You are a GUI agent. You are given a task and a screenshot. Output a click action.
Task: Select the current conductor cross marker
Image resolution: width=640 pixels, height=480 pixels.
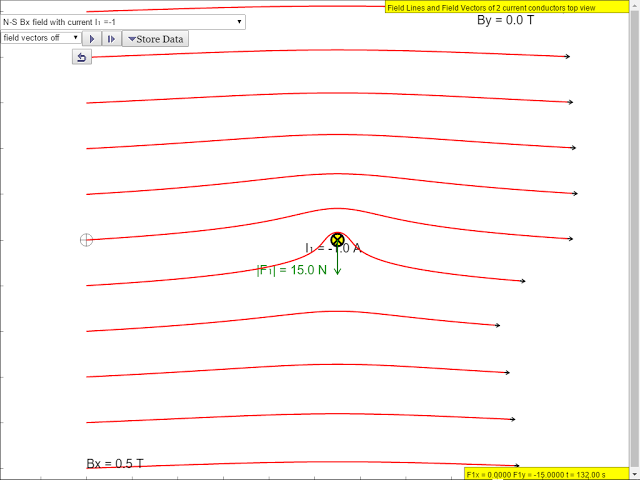click(x=337, y=240)
